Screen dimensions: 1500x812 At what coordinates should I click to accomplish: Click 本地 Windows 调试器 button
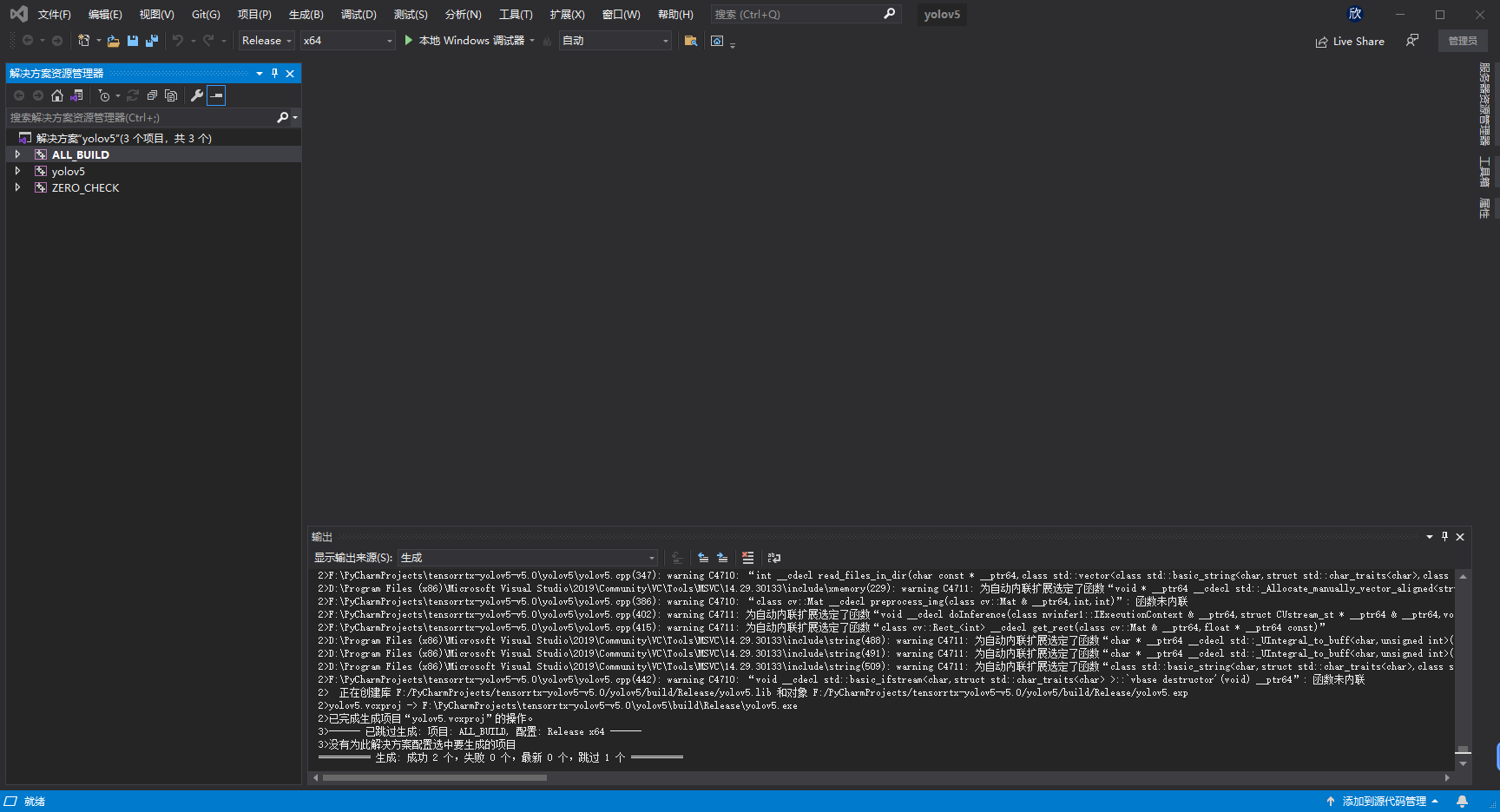[x=471, y=41]
